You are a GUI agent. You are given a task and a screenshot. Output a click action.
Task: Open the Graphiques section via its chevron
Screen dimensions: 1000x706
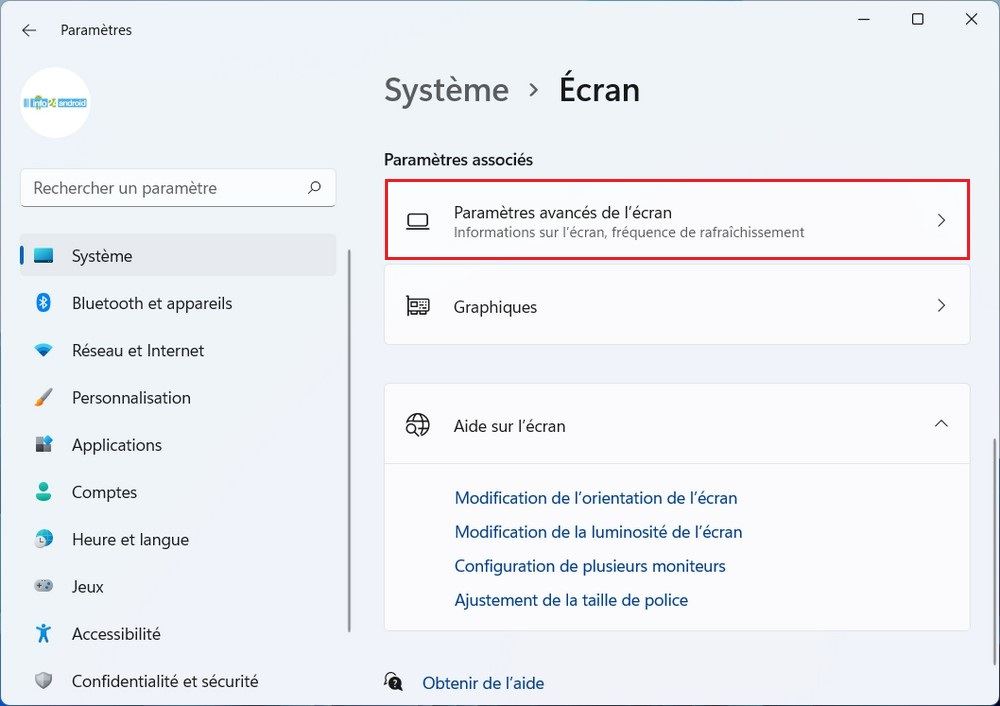(x=941, y=305)
